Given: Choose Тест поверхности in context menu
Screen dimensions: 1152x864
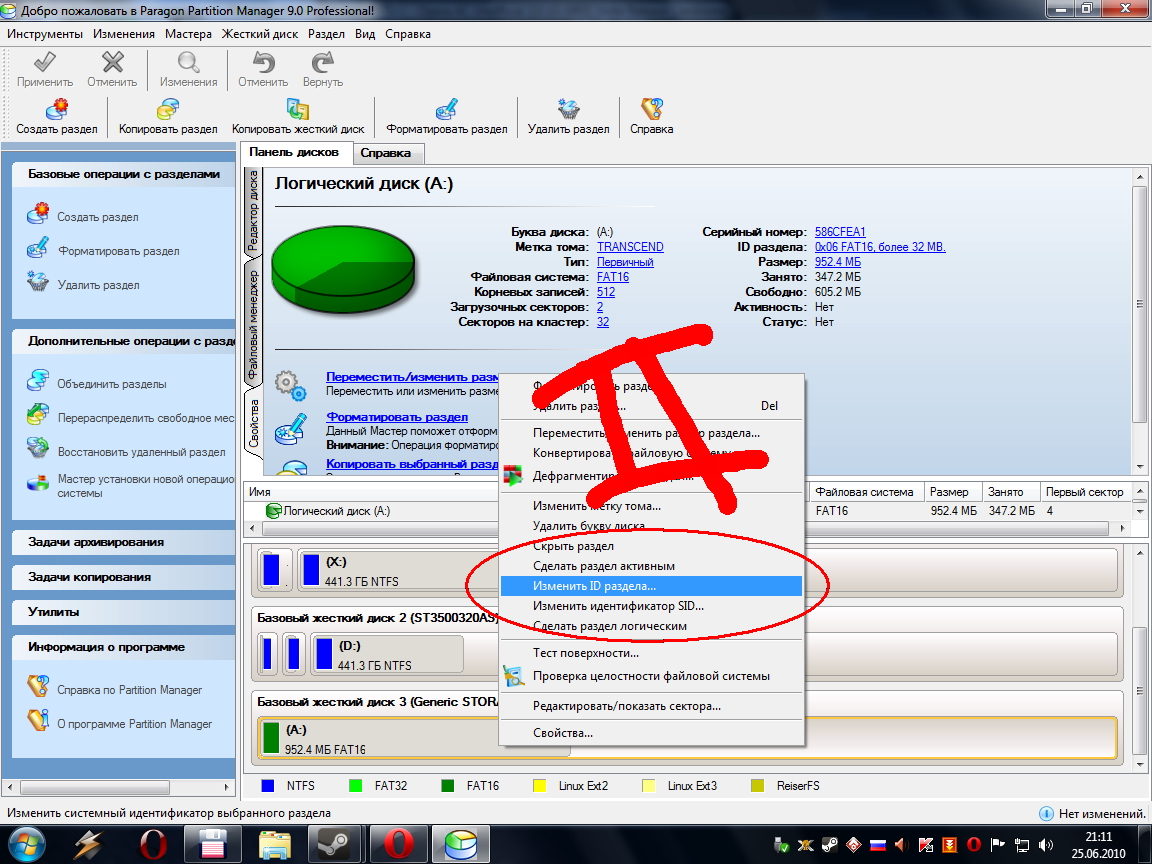Looking at the screenshot, I should pos(651,652).
